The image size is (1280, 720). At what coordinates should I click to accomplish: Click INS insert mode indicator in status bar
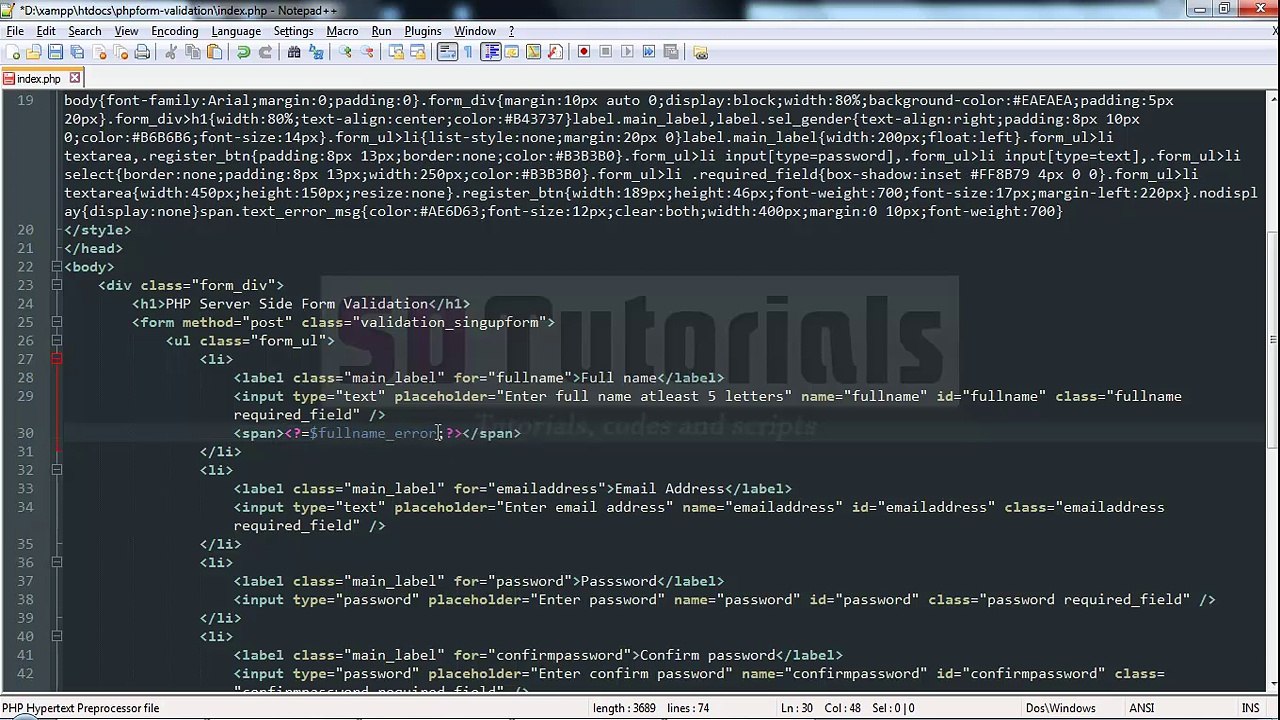point(1250,708)
